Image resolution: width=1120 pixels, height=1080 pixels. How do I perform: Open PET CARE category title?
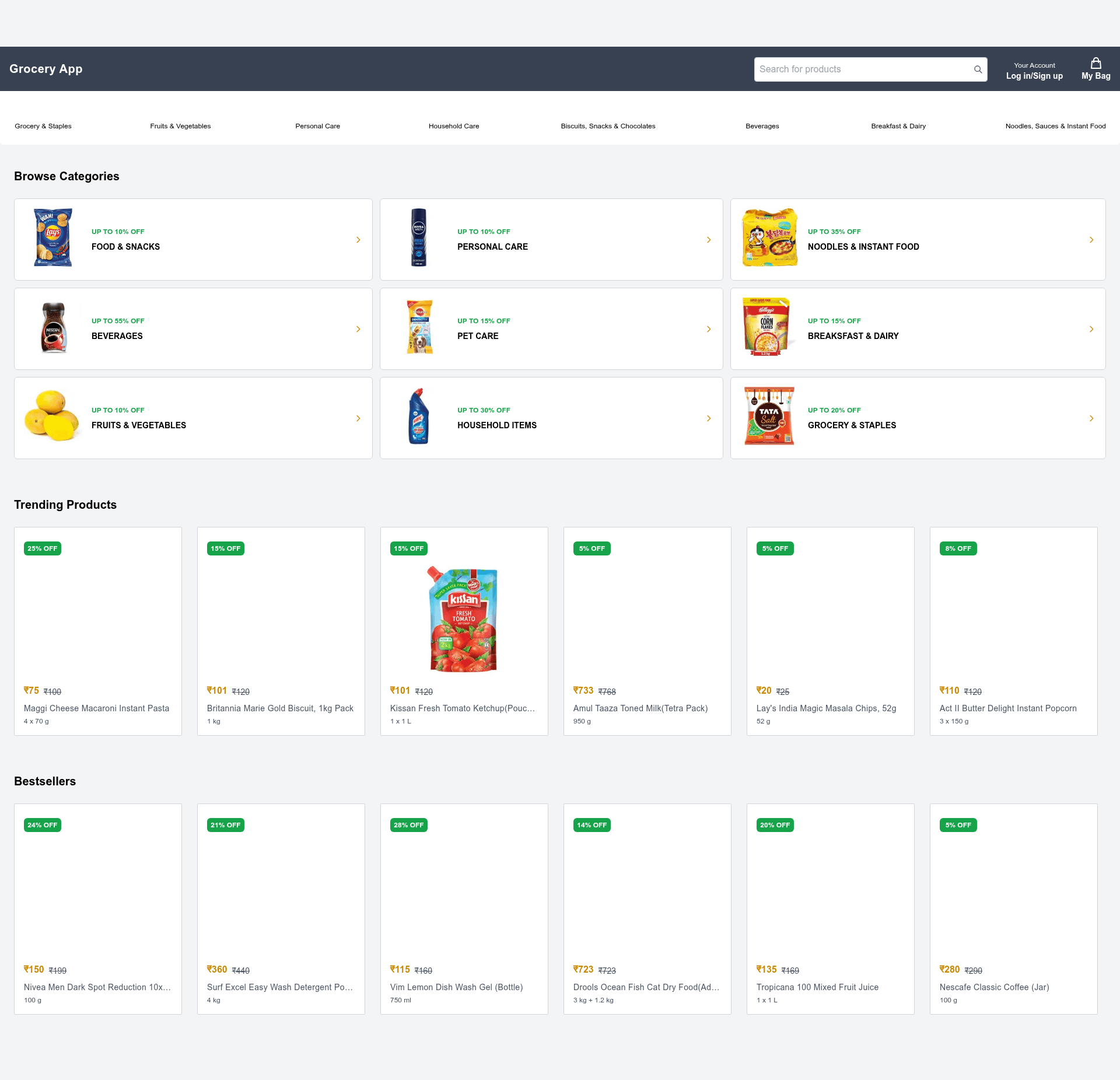click(478, 336)
